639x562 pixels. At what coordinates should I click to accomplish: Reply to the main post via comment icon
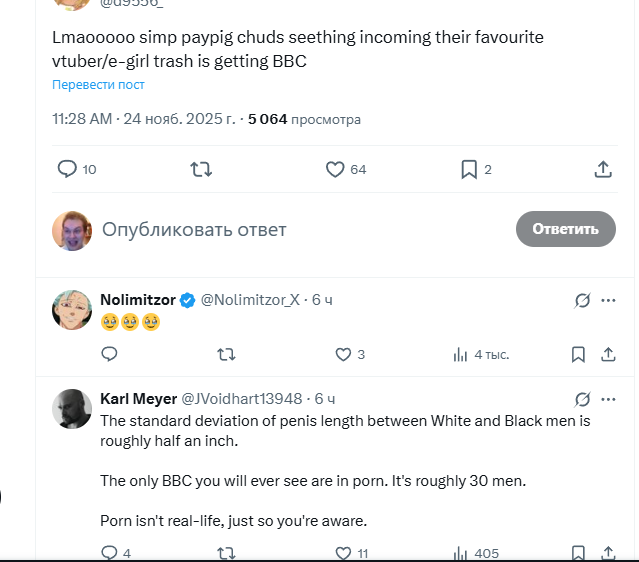[x=68, y=170]
